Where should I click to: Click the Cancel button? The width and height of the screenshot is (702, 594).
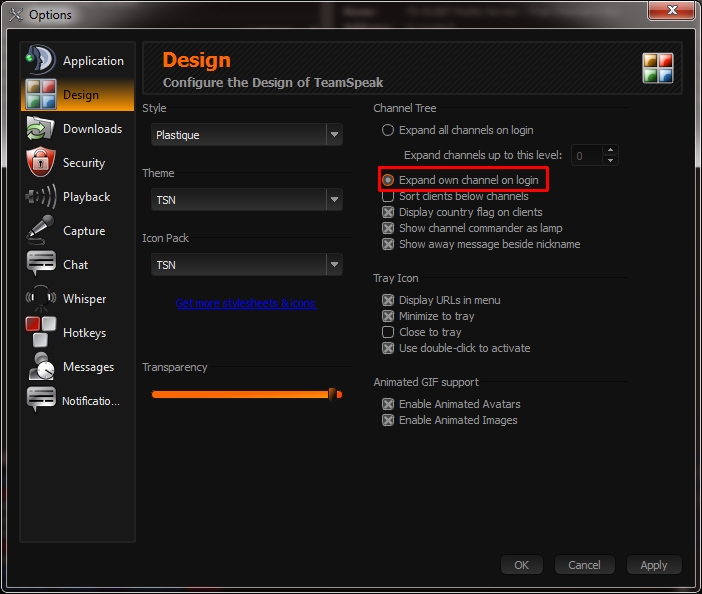pos(584,565)
